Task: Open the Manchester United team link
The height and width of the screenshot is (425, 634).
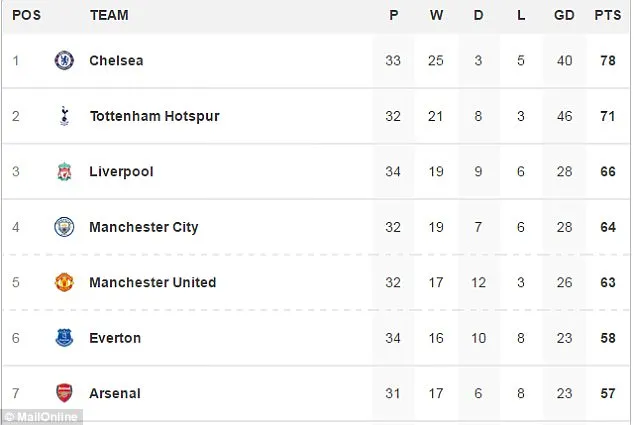Action: (x=152, y=283)
